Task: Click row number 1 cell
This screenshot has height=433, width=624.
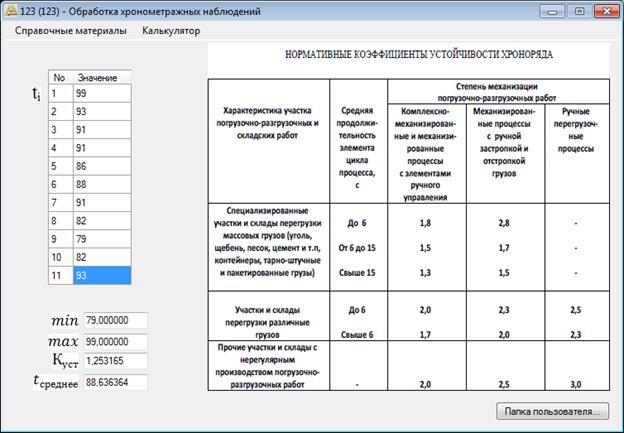Action: click(61, 93)
